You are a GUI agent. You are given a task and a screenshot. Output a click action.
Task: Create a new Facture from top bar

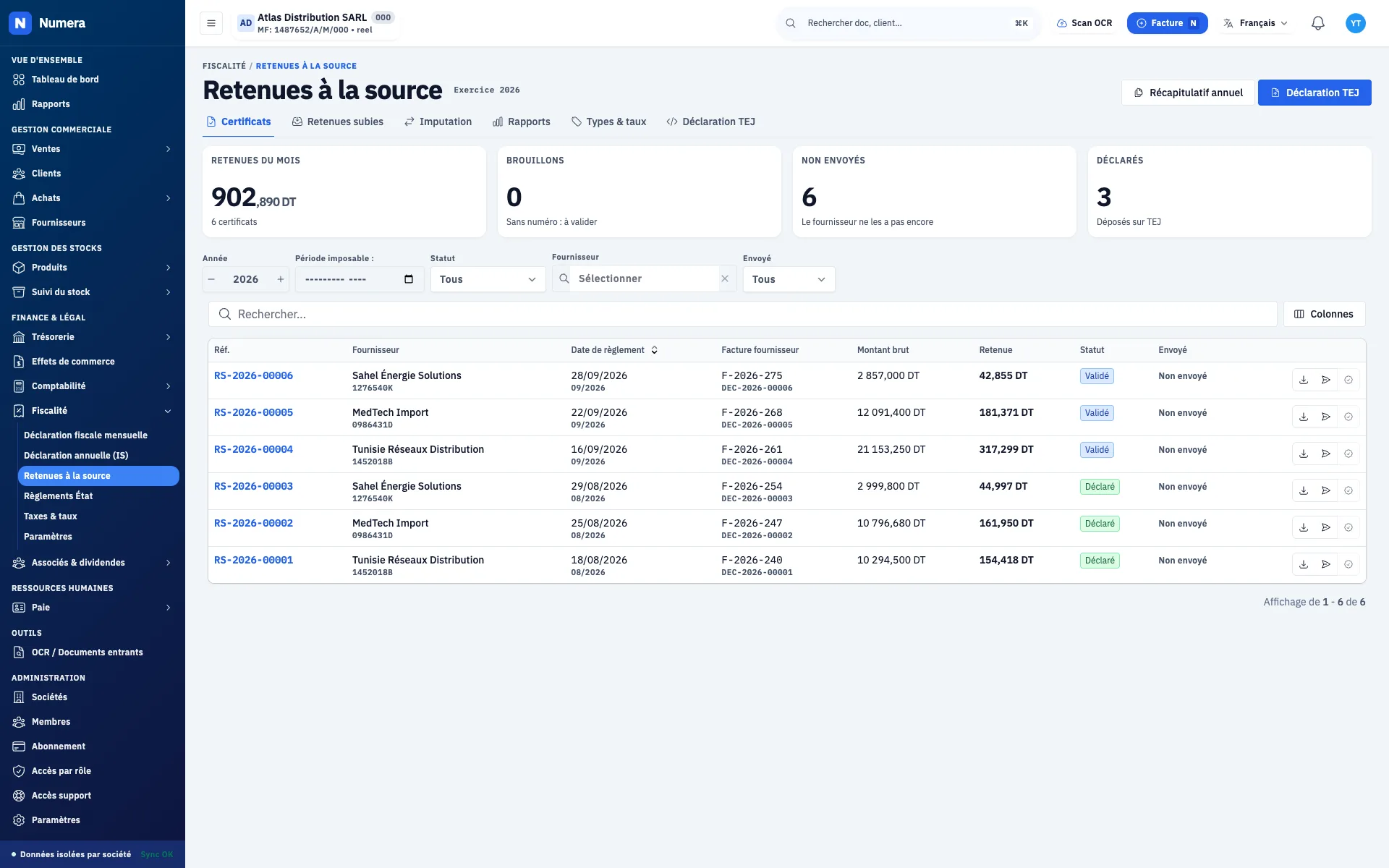[x=1167, y=23]
